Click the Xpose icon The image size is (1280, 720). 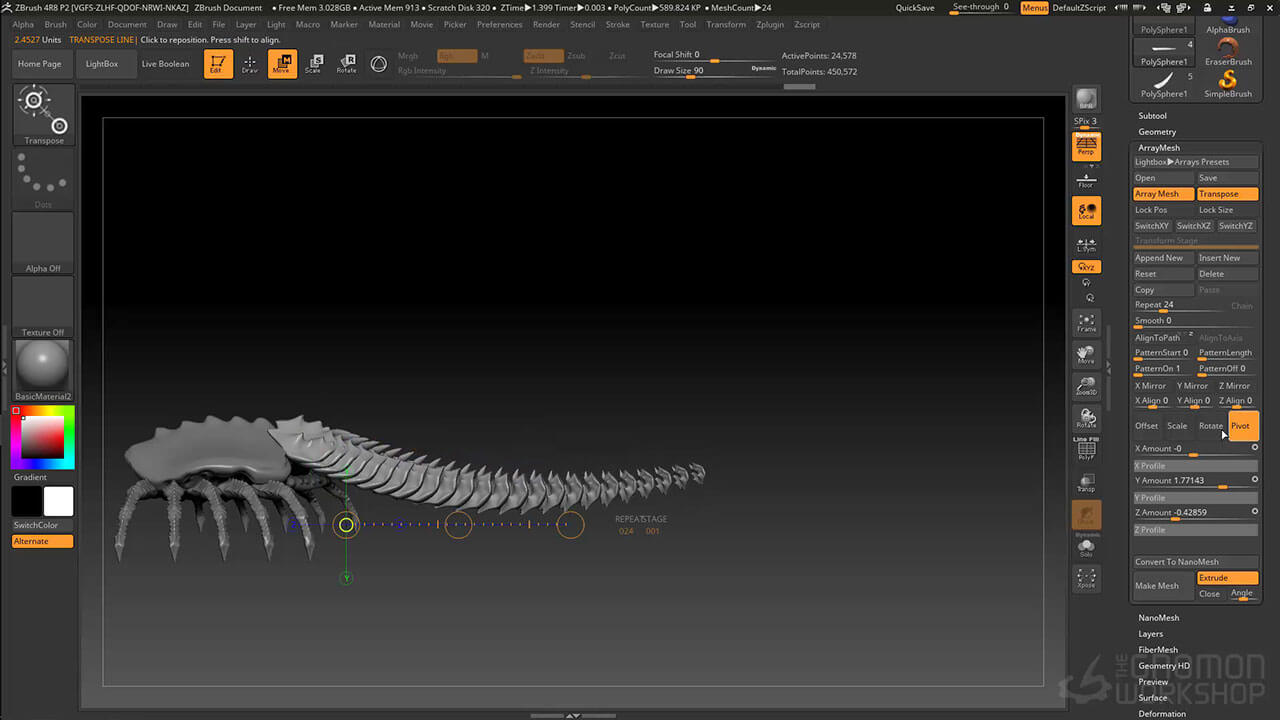coord(1086,578)
